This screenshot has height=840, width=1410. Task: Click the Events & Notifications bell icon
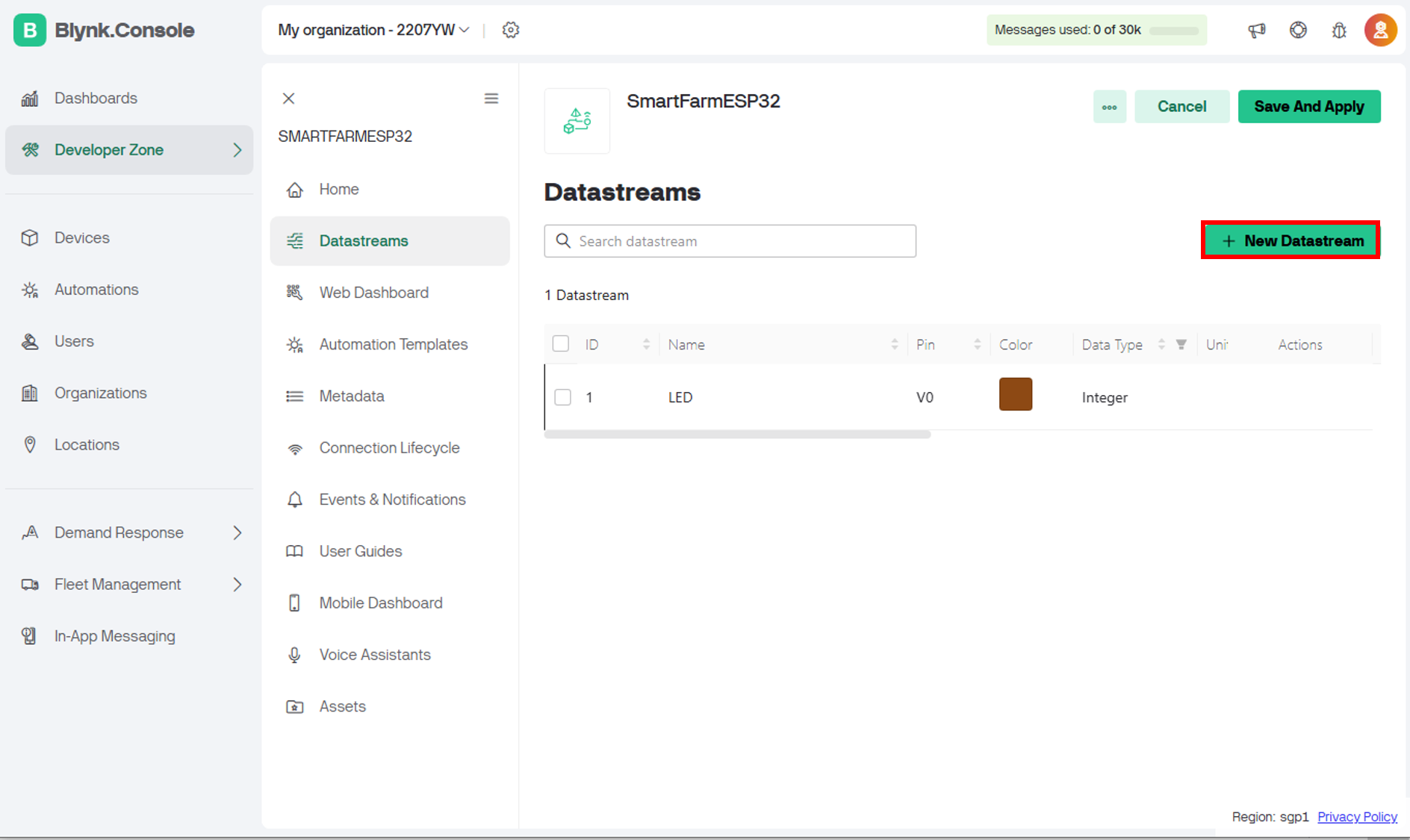(295, 500)
